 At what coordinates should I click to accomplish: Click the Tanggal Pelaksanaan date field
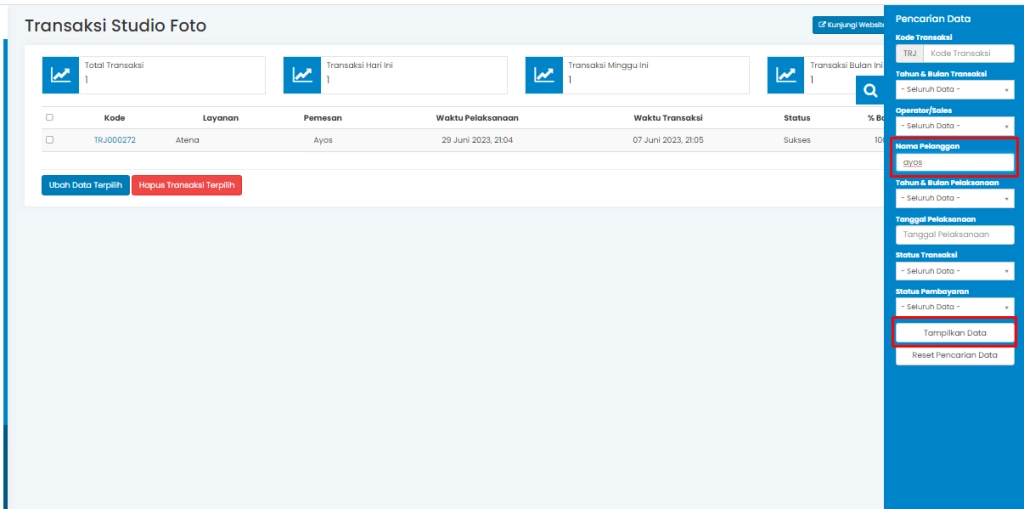point(954,235)
